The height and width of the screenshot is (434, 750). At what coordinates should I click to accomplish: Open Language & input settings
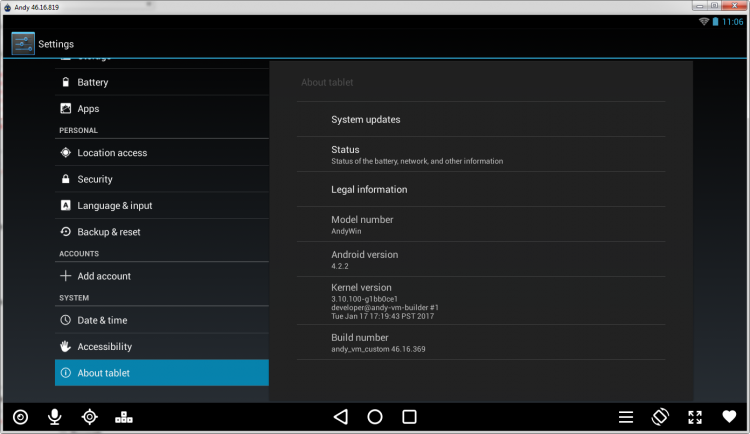point(162,205)
